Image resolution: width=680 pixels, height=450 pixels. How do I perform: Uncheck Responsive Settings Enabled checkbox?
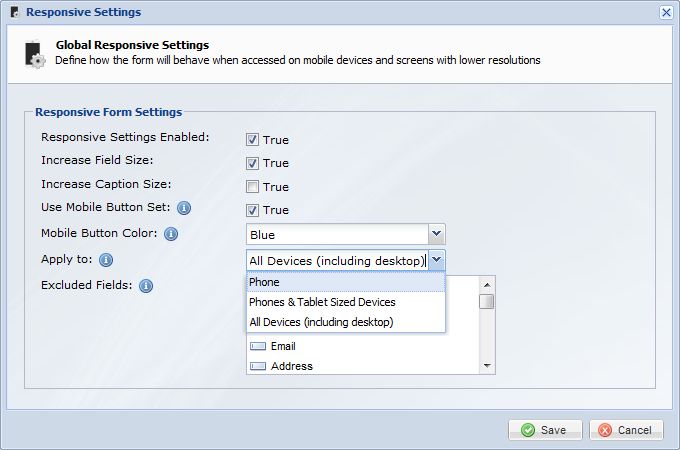pyautogui.click(x=252, y=140)
